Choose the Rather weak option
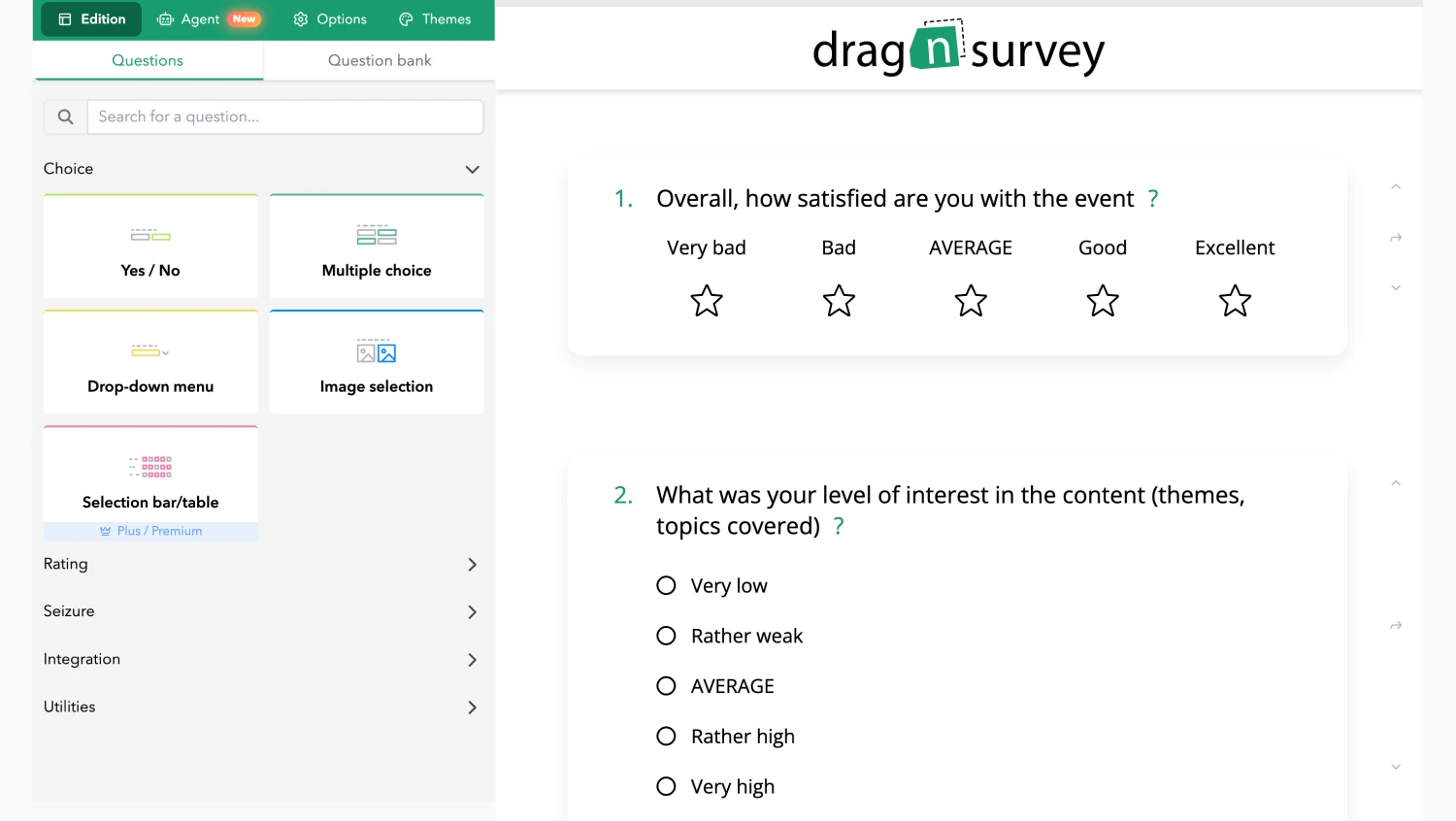Viewport: 1456px width, 821px height. [x=666, y=636]
